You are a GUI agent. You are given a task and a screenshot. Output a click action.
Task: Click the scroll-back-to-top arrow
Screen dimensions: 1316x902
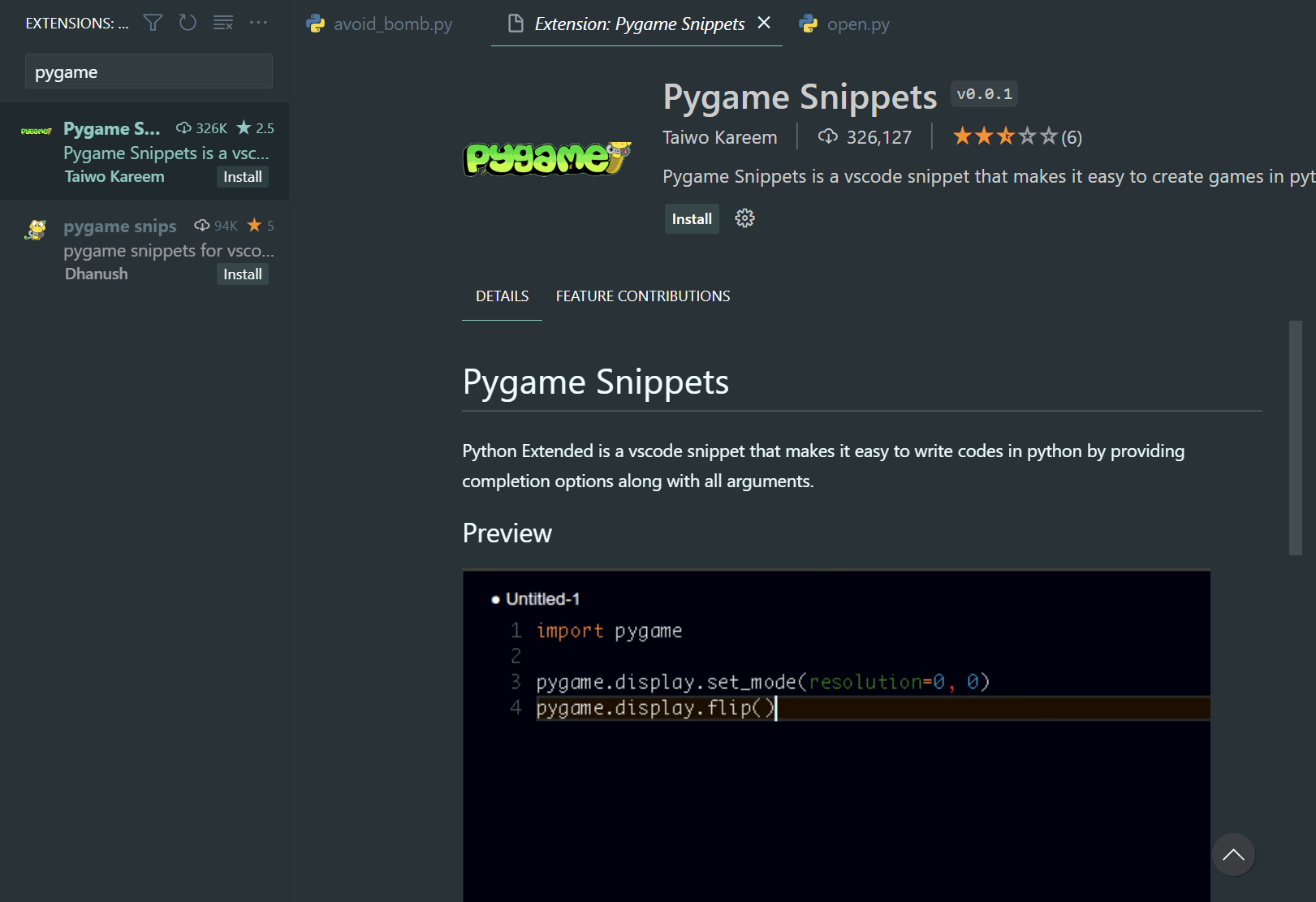coord(1233,854)
